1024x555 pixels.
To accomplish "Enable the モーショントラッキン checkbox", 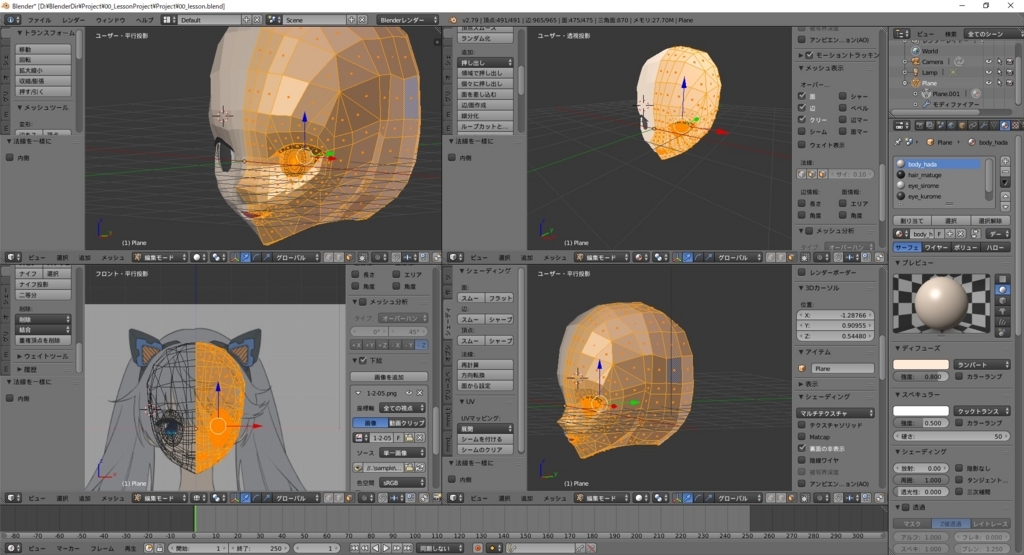I will click(x=809, y=55).
